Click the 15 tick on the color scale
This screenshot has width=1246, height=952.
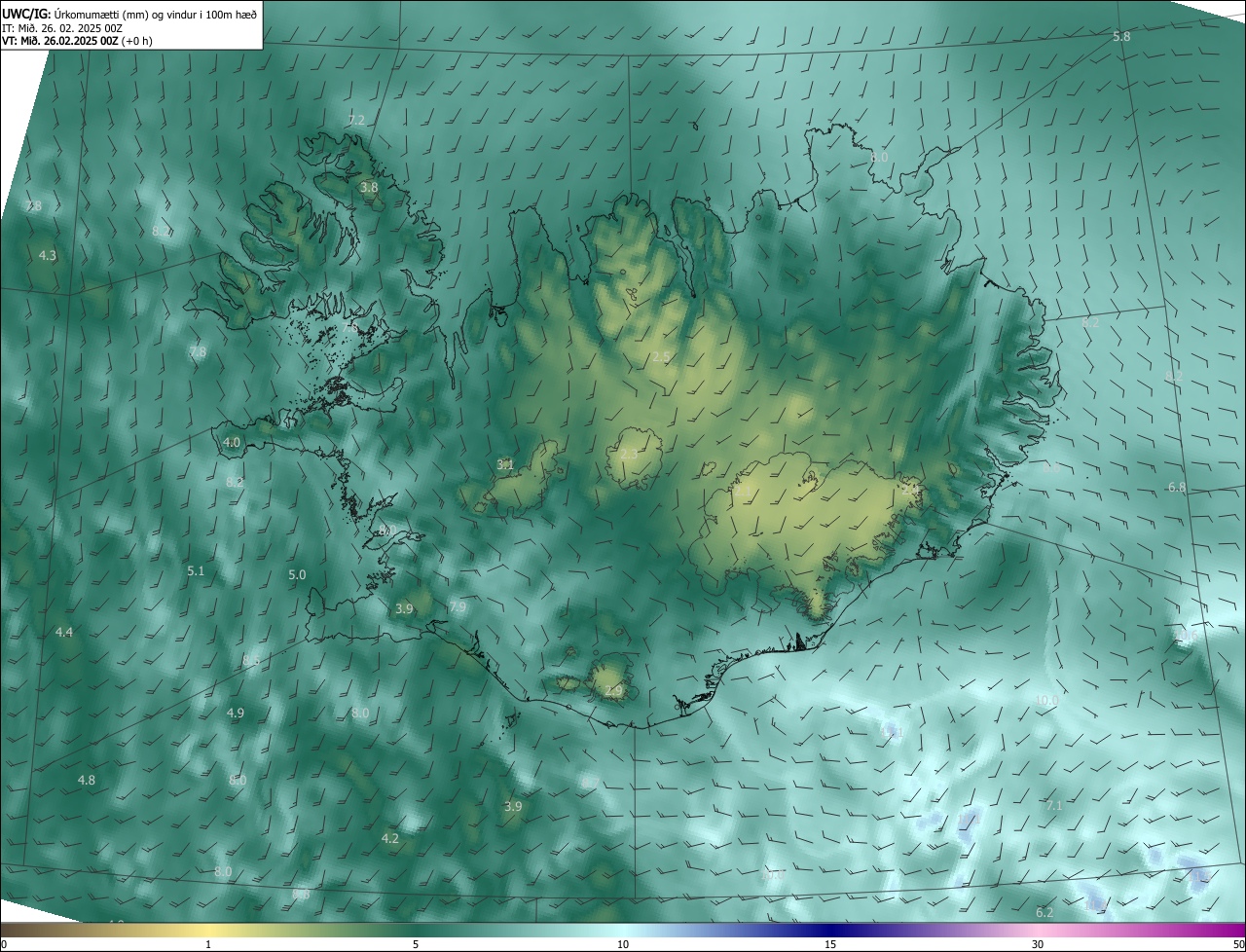[830, 945]
